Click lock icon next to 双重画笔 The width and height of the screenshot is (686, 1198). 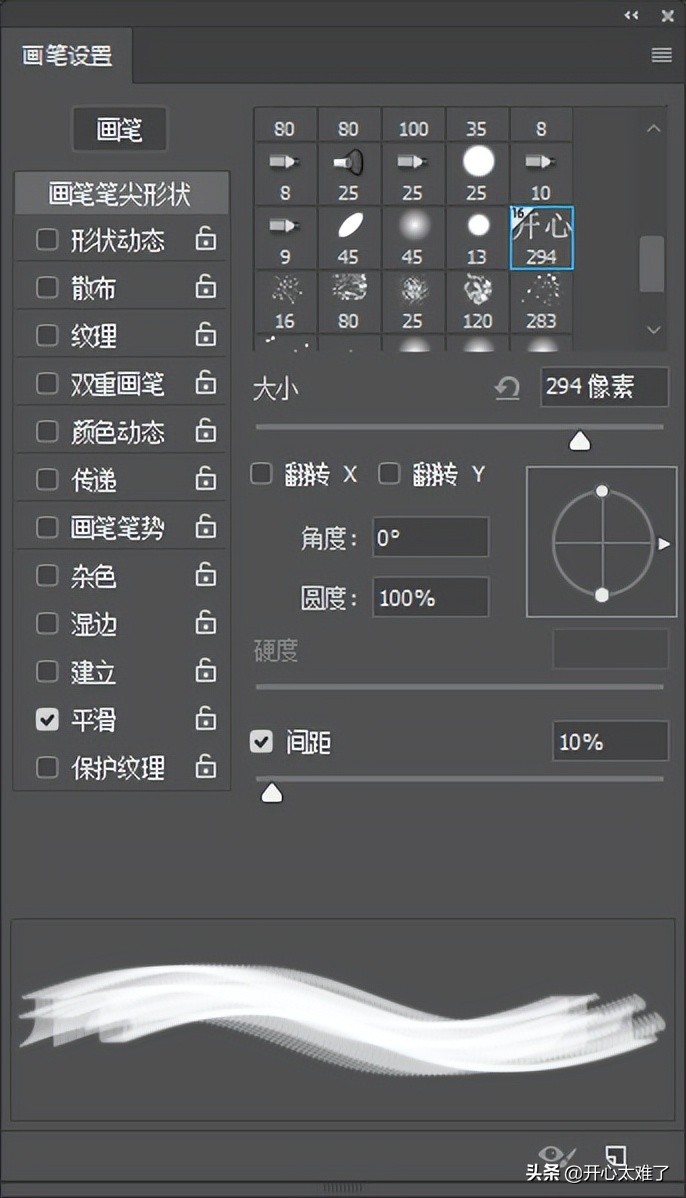pos(205,383)
